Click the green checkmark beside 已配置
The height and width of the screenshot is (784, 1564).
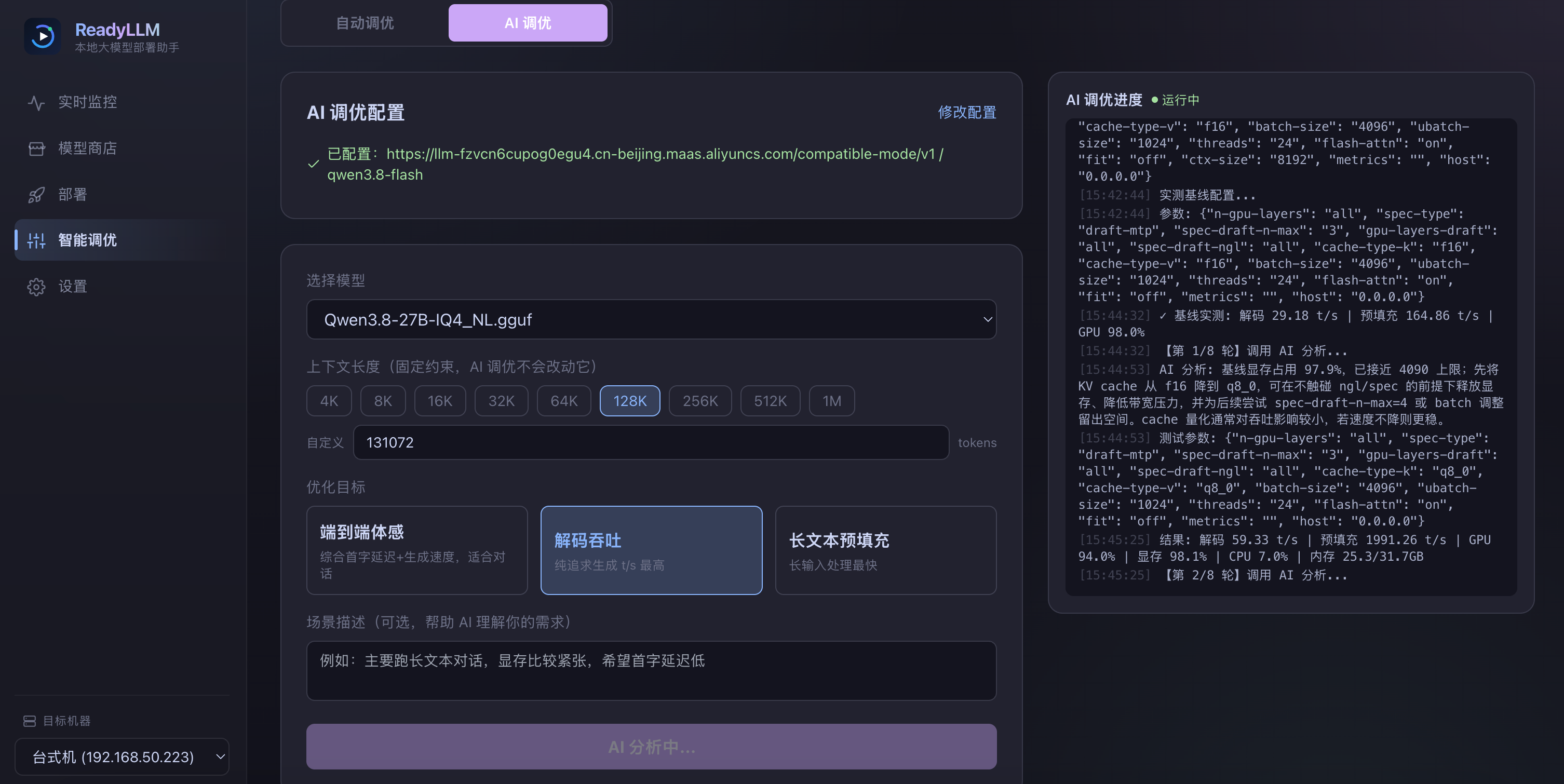(x=313, y=164)
